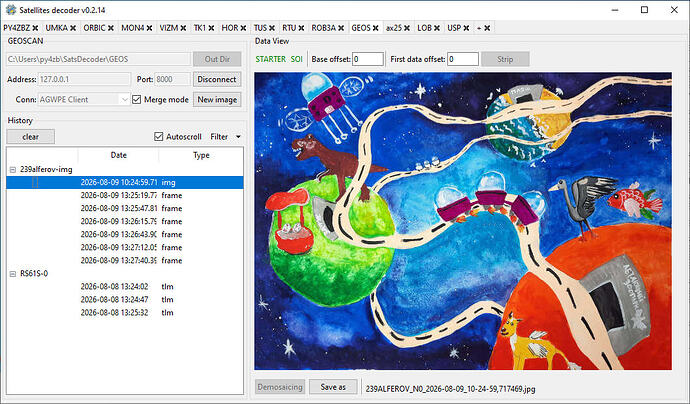
Task: Select the img row dated 10:24:59
Action: 125,182
